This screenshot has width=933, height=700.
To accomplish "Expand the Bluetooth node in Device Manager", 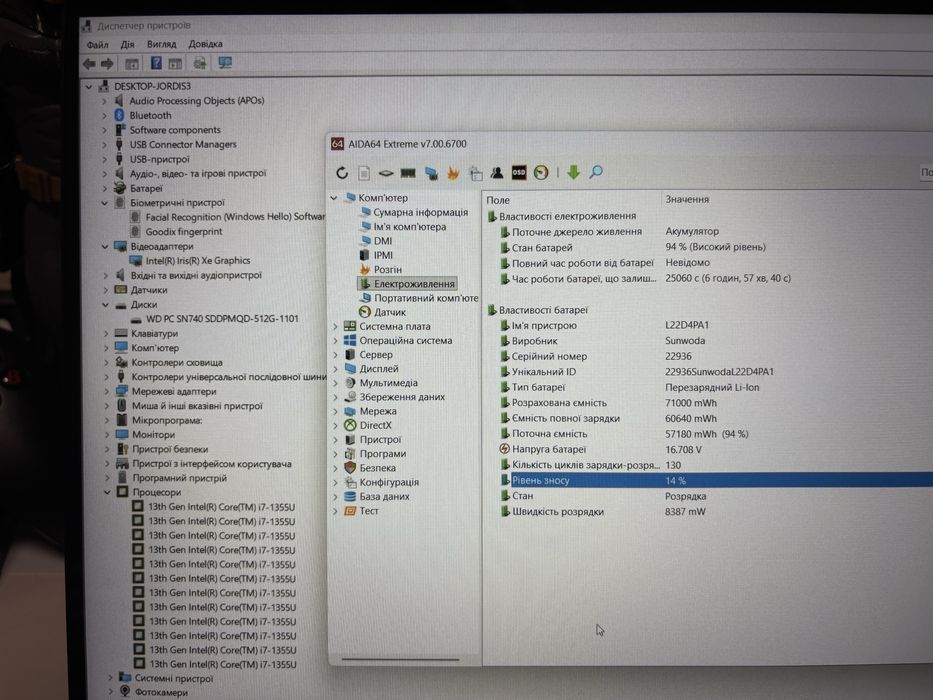I will [x=104, y=115].
